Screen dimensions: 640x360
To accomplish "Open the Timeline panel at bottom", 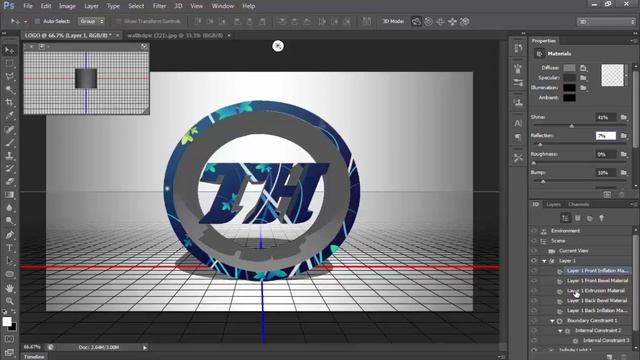I will [x=34, y=356].
